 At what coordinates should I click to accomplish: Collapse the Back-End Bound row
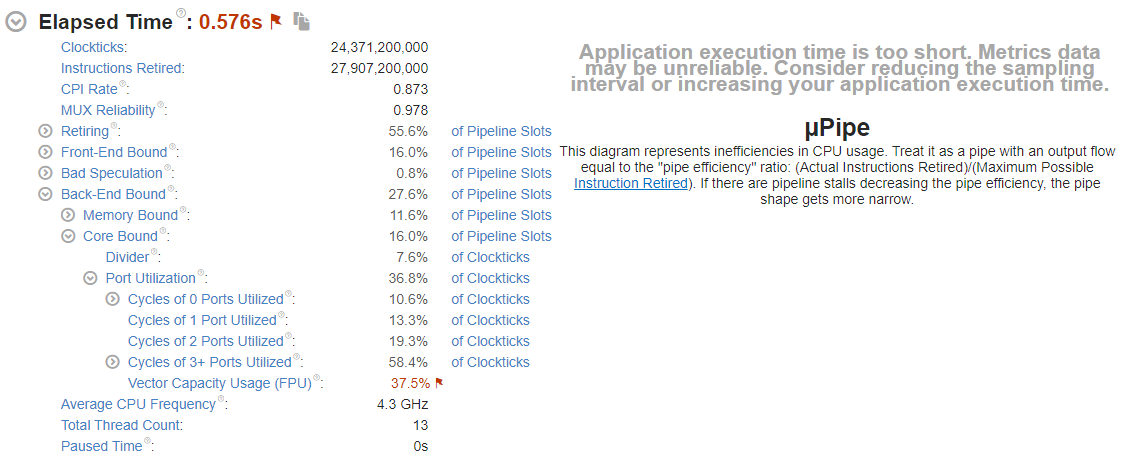point(45,194)
